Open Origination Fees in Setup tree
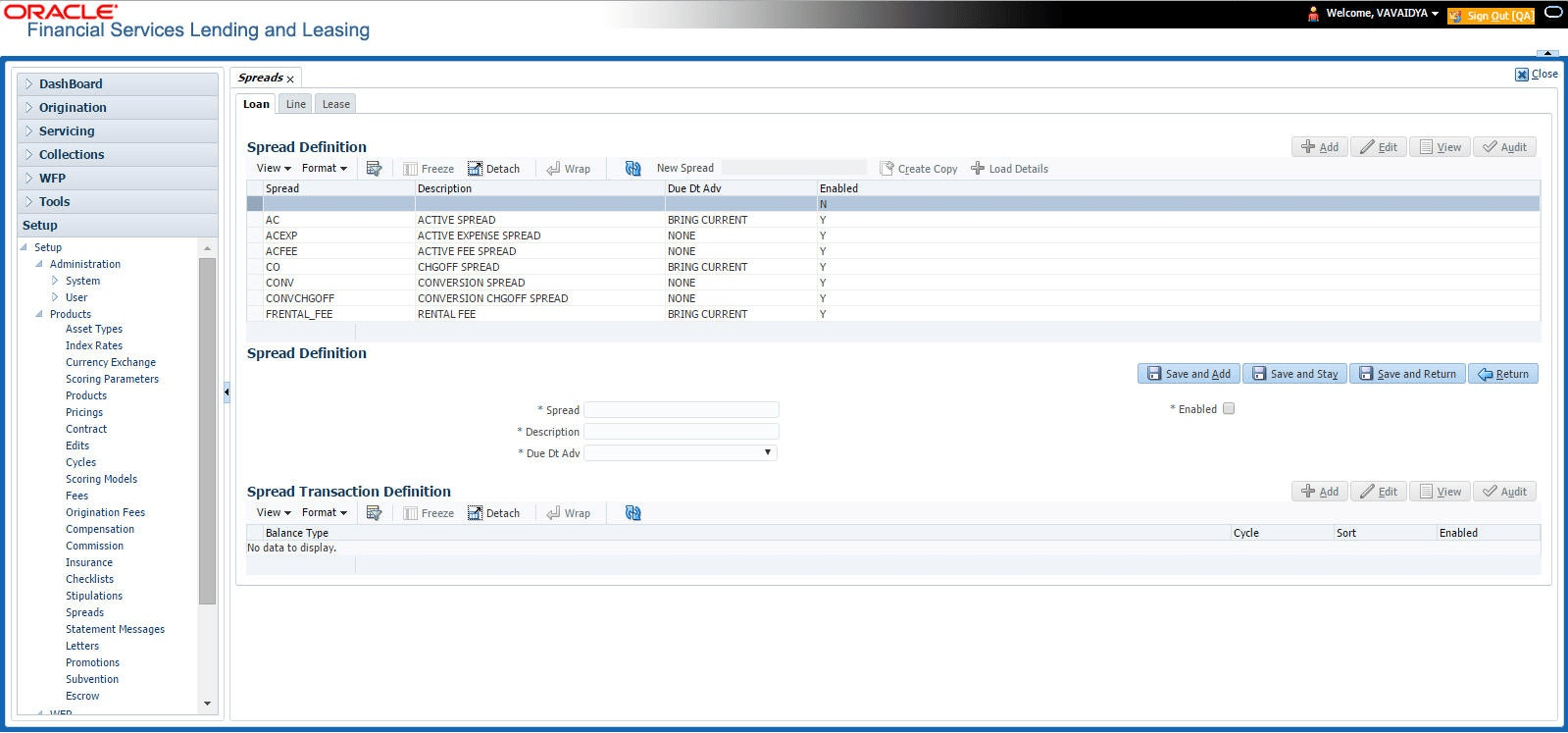Screen dimensions: 1568x733 [105, 513]
